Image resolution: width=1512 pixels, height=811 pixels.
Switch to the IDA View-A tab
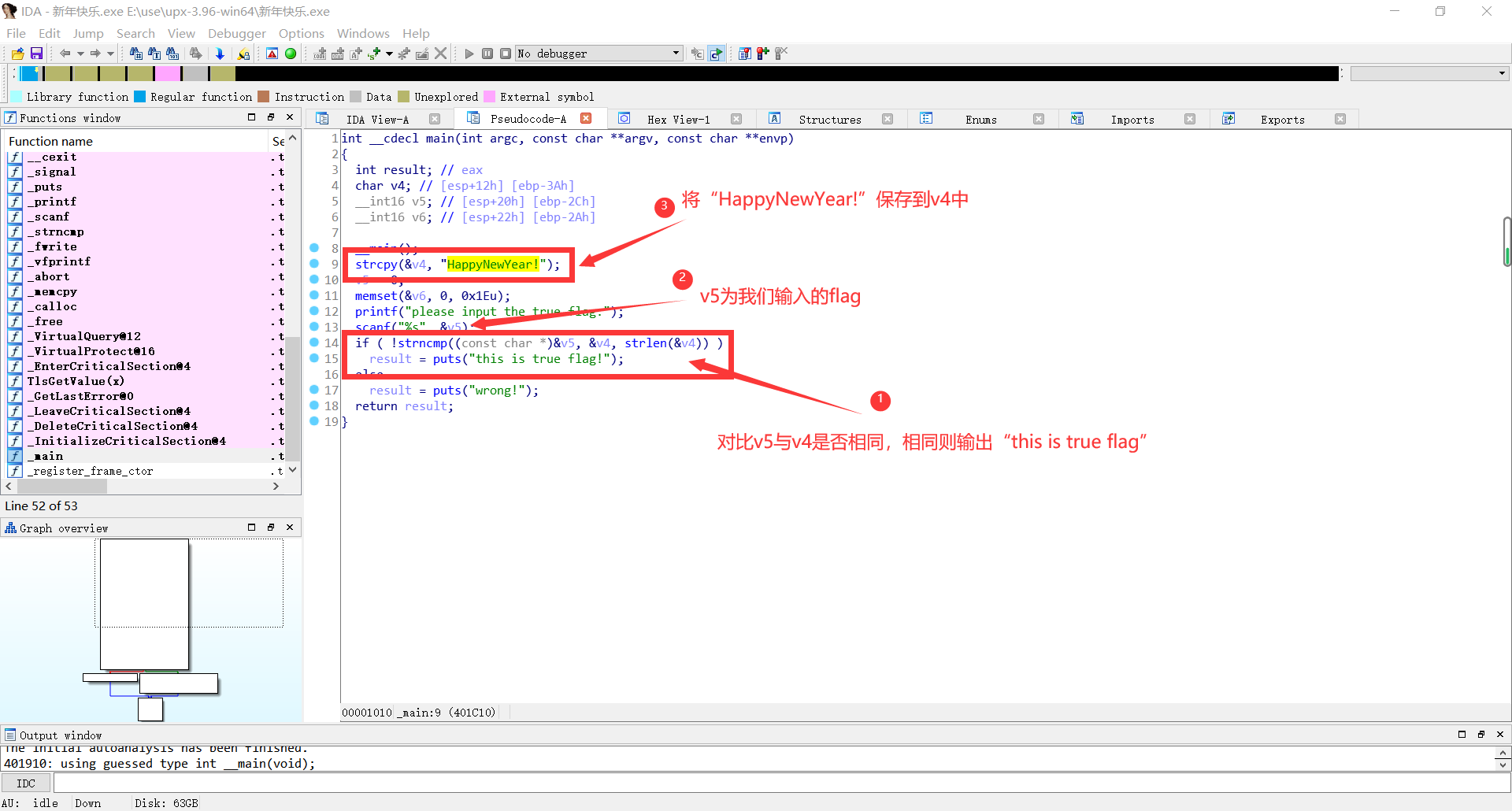(377, 120)
